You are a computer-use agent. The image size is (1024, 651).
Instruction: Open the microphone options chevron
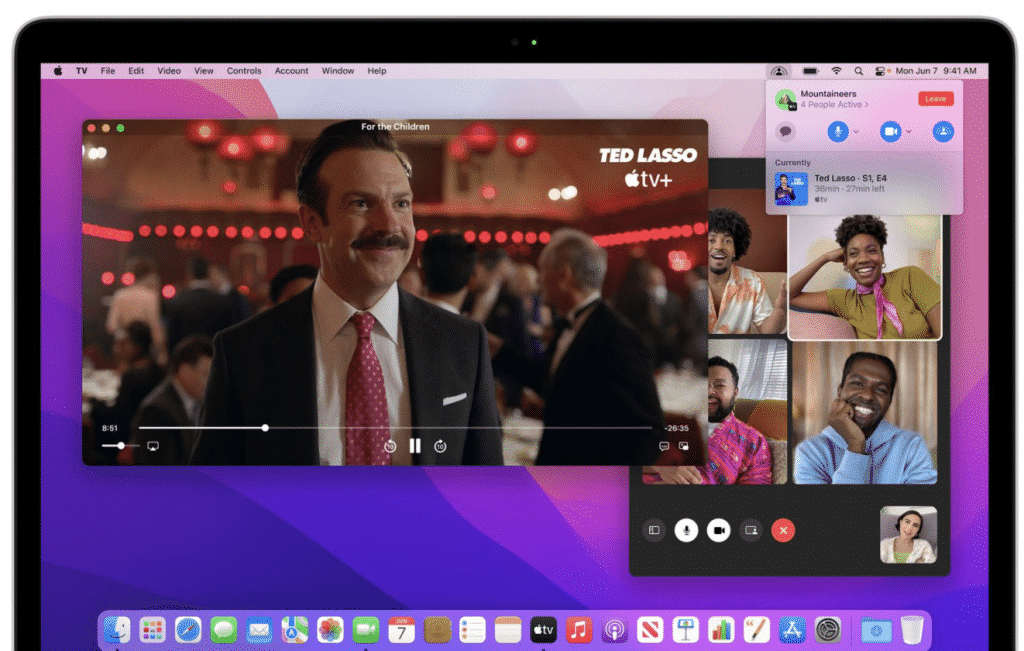click(857, 131)
